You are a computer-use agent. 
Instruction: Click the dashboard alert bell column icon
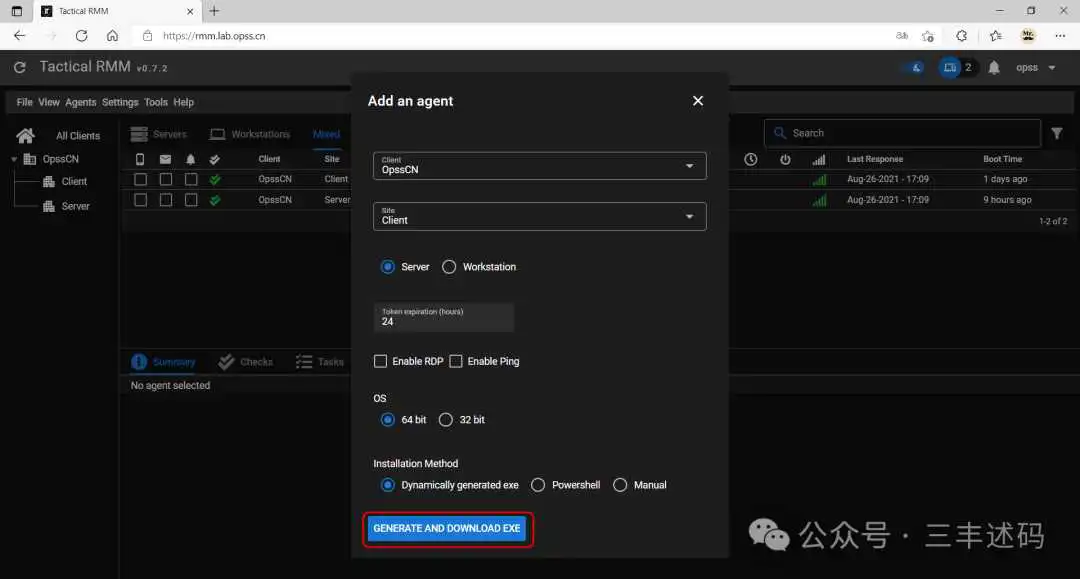pyautogui.click(x=191, y=159)
